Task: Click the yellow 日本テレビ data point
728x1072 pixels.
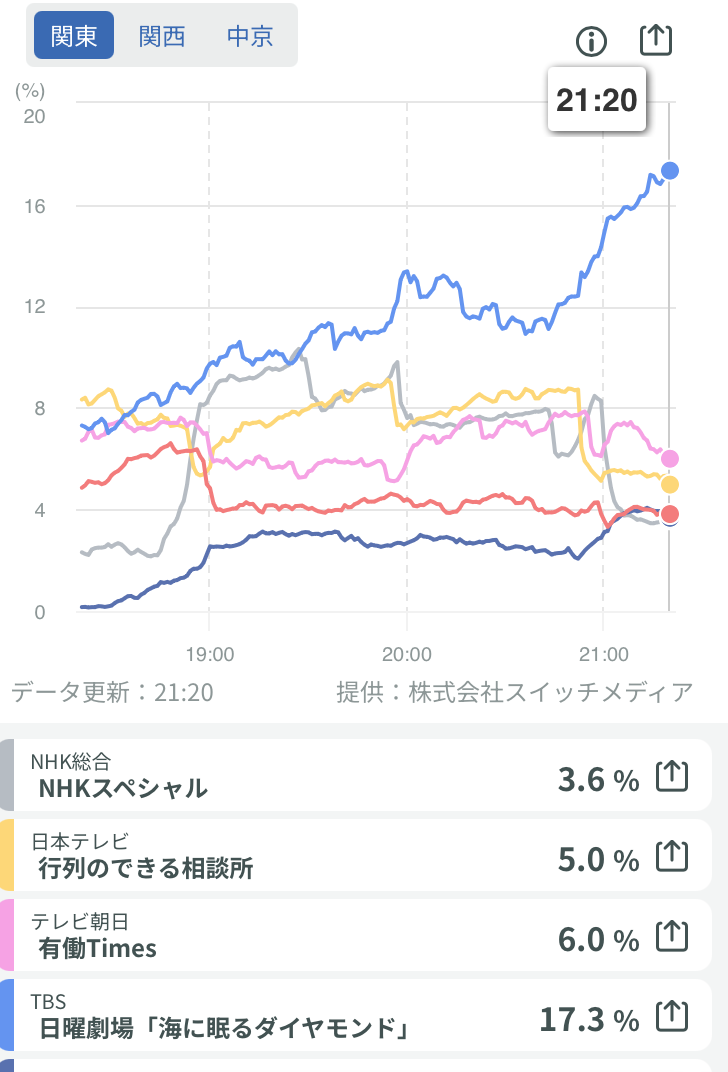Action: [670, 485]
